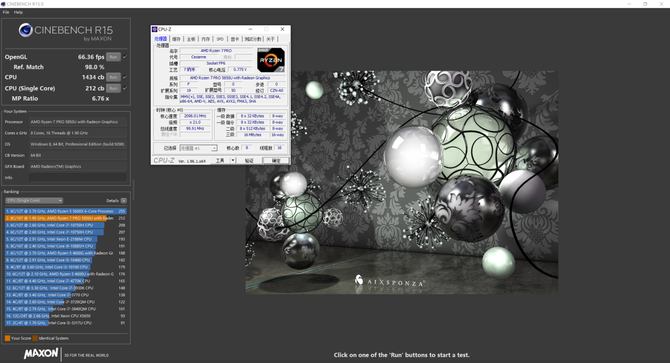This screenshot has height=363, width=670.
Task: Toggle the OpenGL test checkbox
Action: (x=125, y=57)
